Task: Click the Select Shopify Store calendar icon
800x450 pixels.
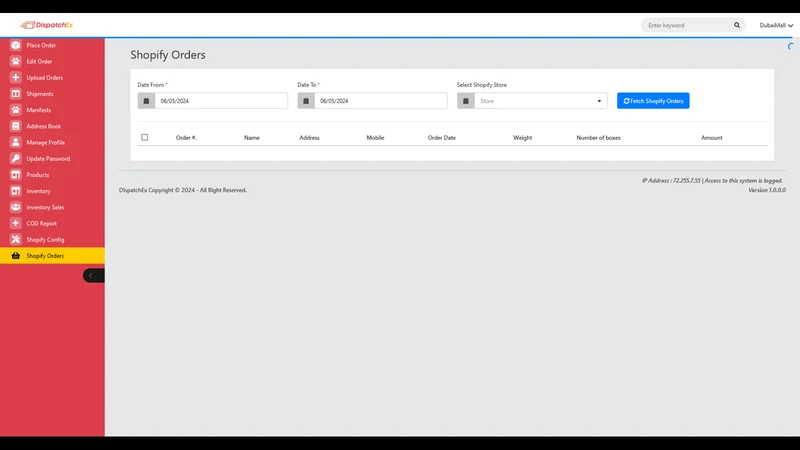Action: [466, 101]
